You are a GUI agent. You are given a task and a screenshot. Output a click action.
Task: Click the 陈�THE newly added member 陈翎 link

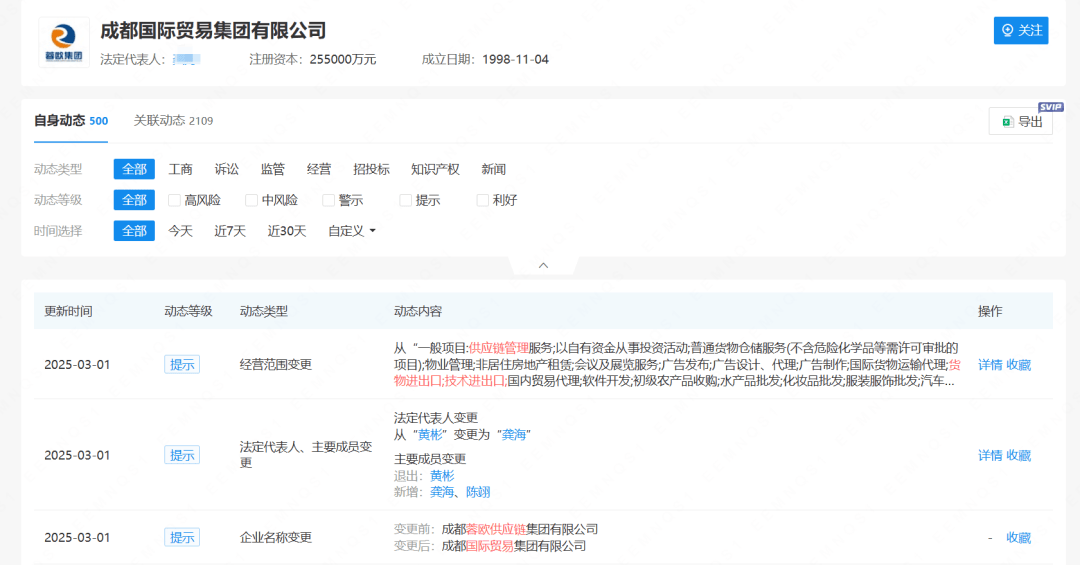477,492
